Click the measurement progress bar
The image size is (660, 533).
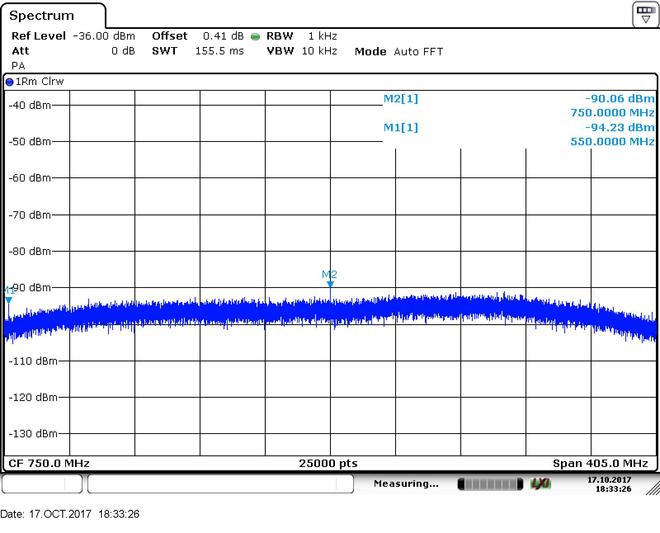[490, 484]
